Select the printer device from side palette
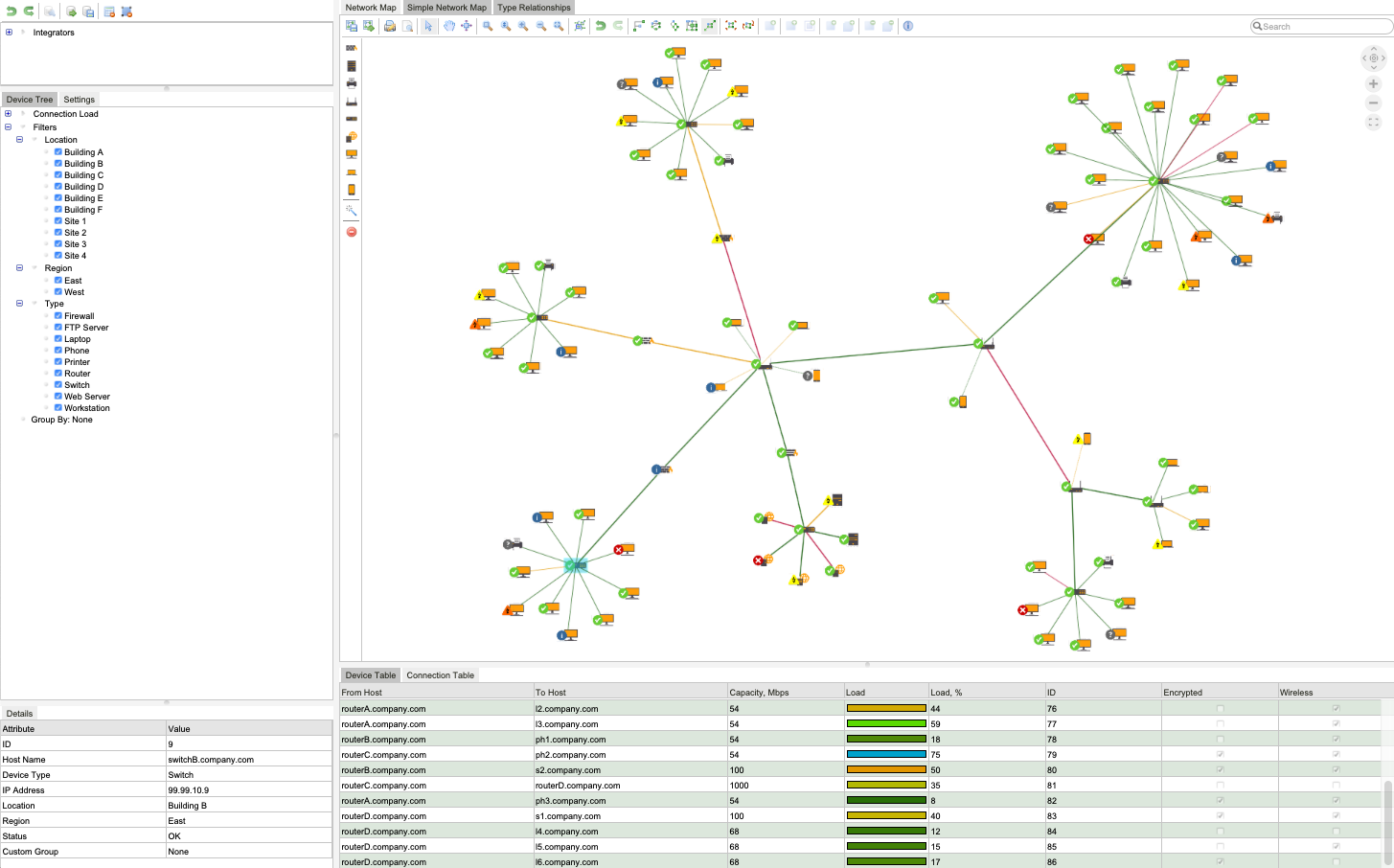Viewport: 1394px width, 868px height. (x=352, y=83)
